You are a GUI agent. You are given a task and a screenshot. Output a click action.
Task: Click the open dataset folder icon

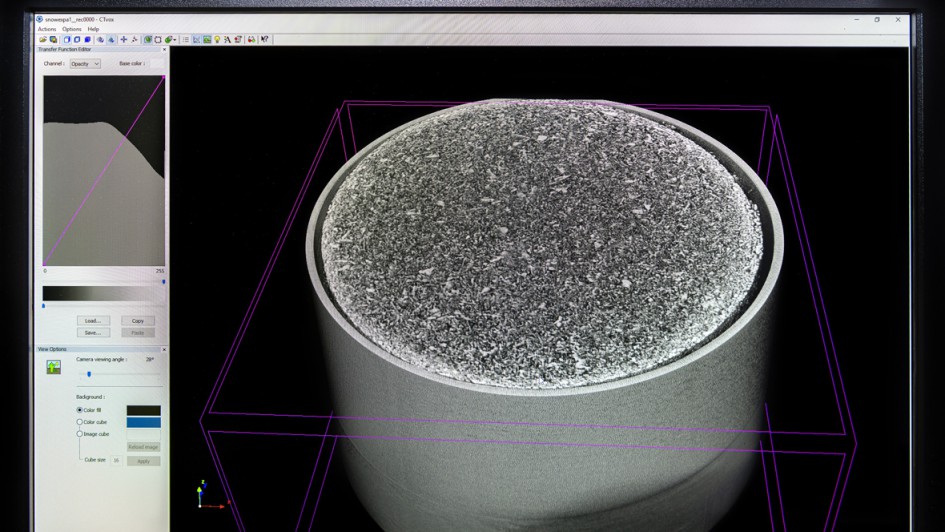pyautogui.click(x=42, y=39)
